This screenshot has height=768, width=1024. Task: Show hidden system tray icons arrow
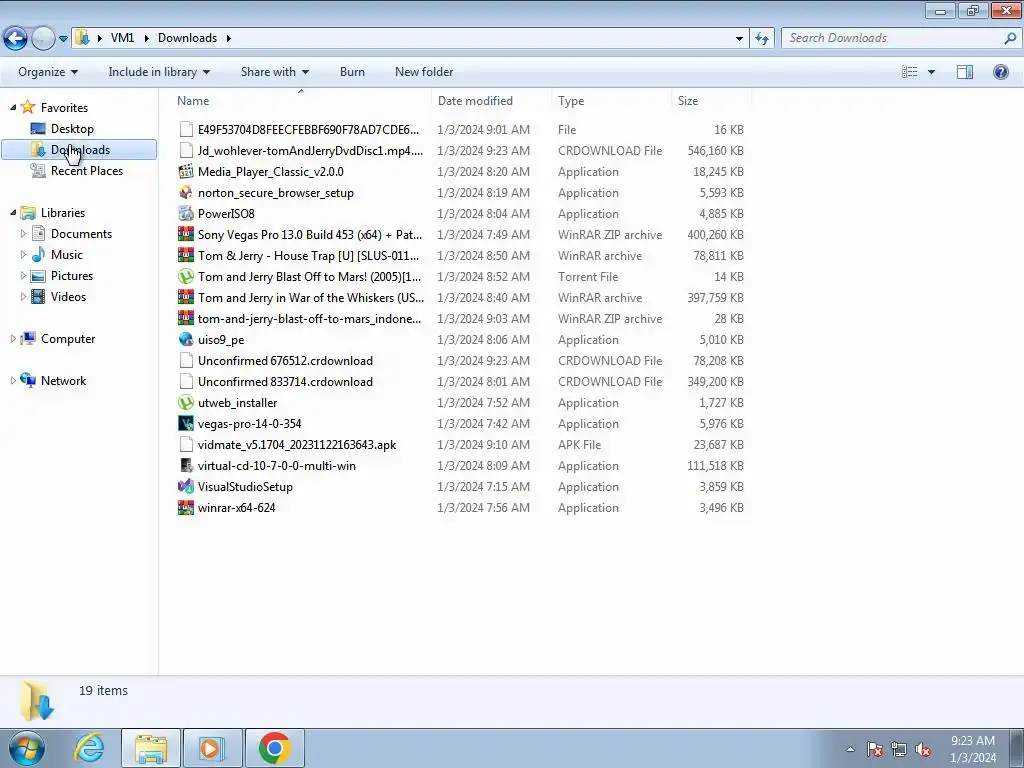click(850, 749)
